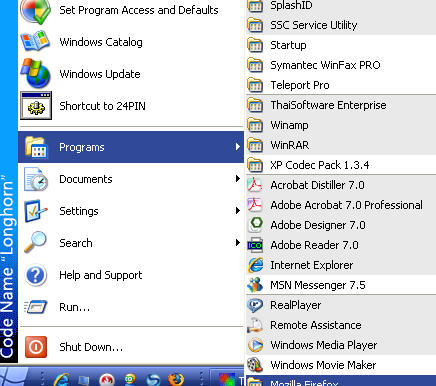
Task: Click the MSN Messenger 7.5 icon
Action: tap(255, 285)
